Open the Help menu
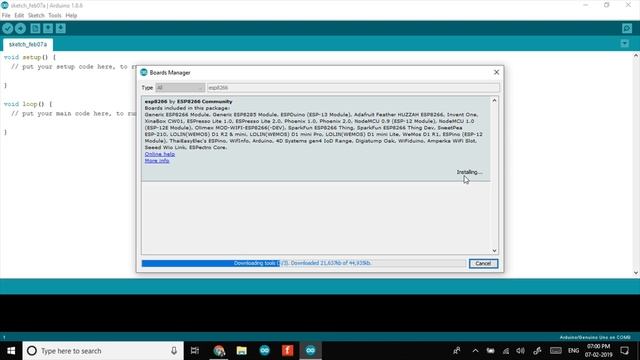Screen dimensions: 640x360 (71, 16)
